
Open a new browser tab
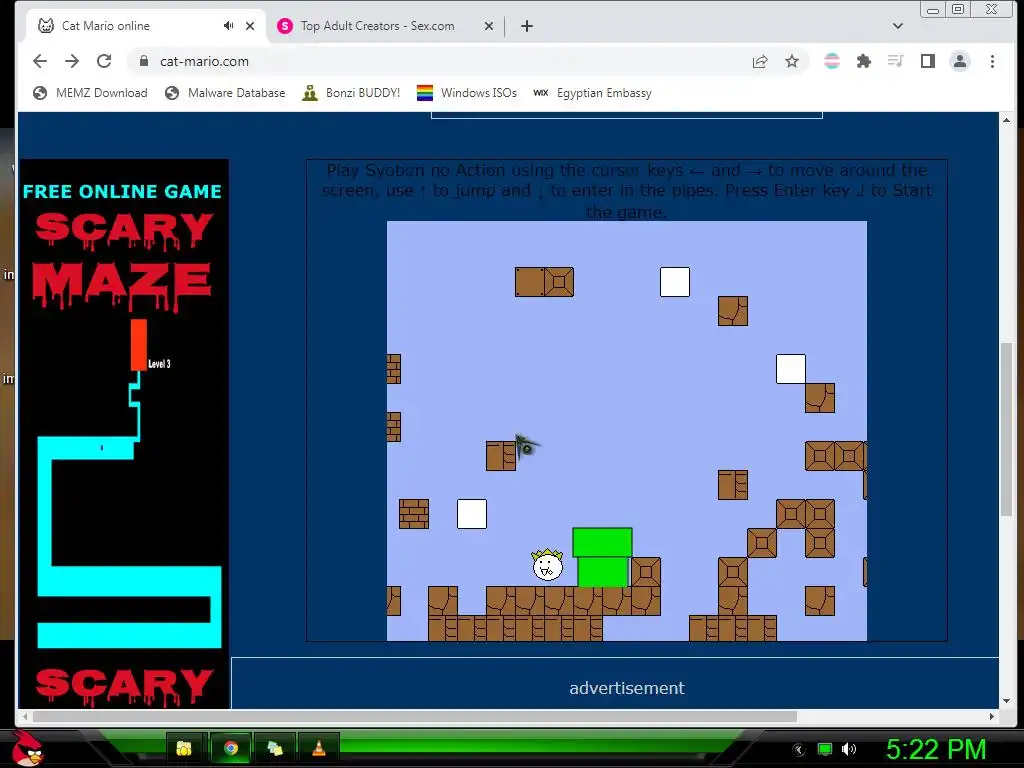[x=527, y=26]
